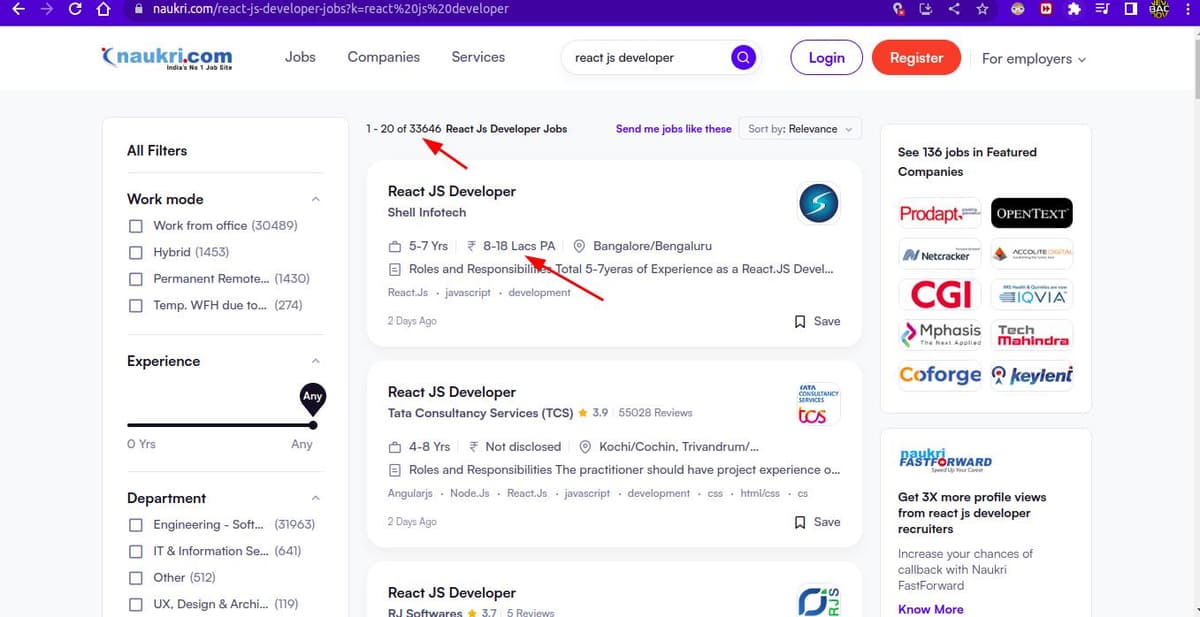Collapse the Work mode filter section
Screen dimensions: 1200x617
[316, 199]
